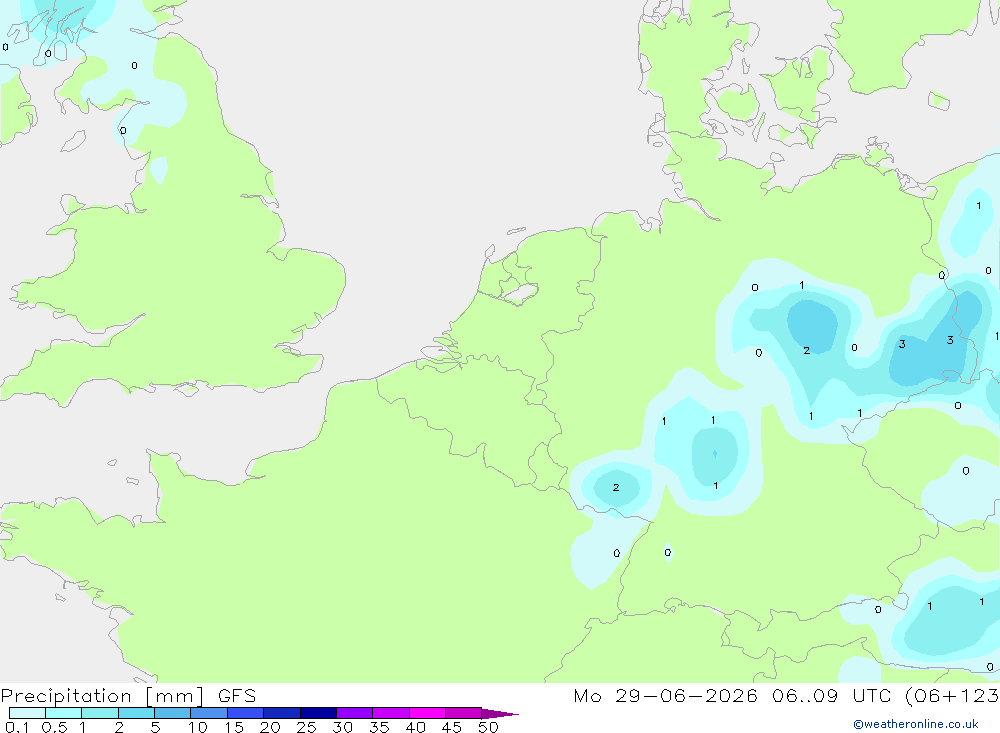
Task: Click the 45–50 mm legend swatch
Action: coord(464,713)
